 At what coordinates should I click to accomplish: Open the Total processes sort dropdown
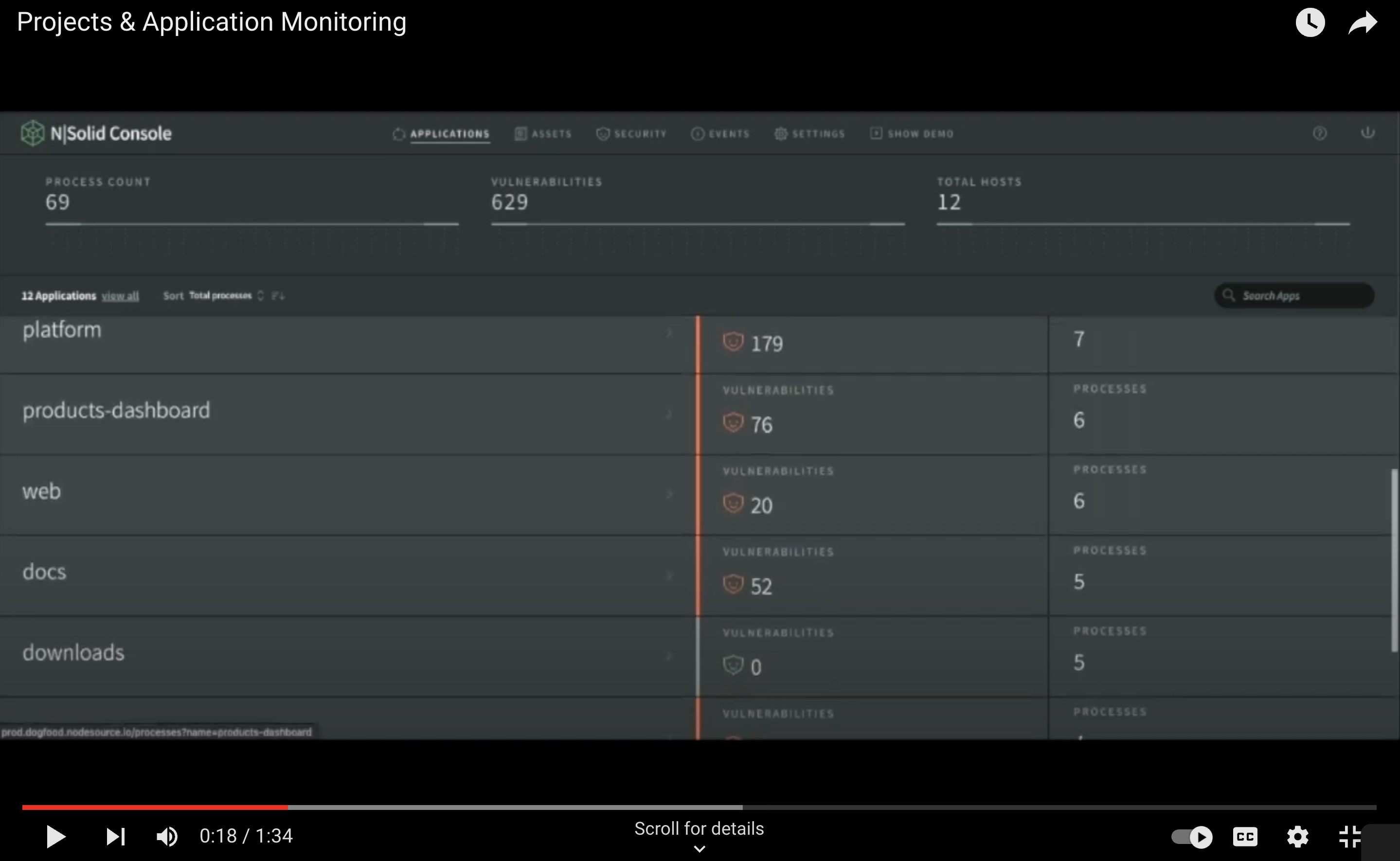(x=226, y=296)
